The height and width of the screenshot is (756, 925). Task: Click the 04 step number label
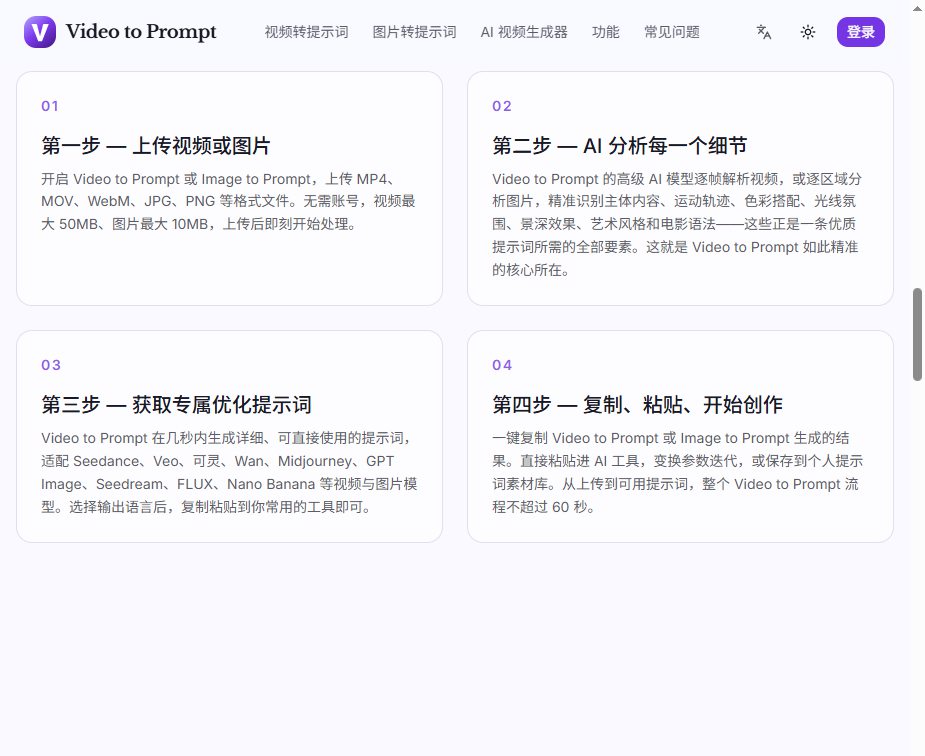pos(502,365)
